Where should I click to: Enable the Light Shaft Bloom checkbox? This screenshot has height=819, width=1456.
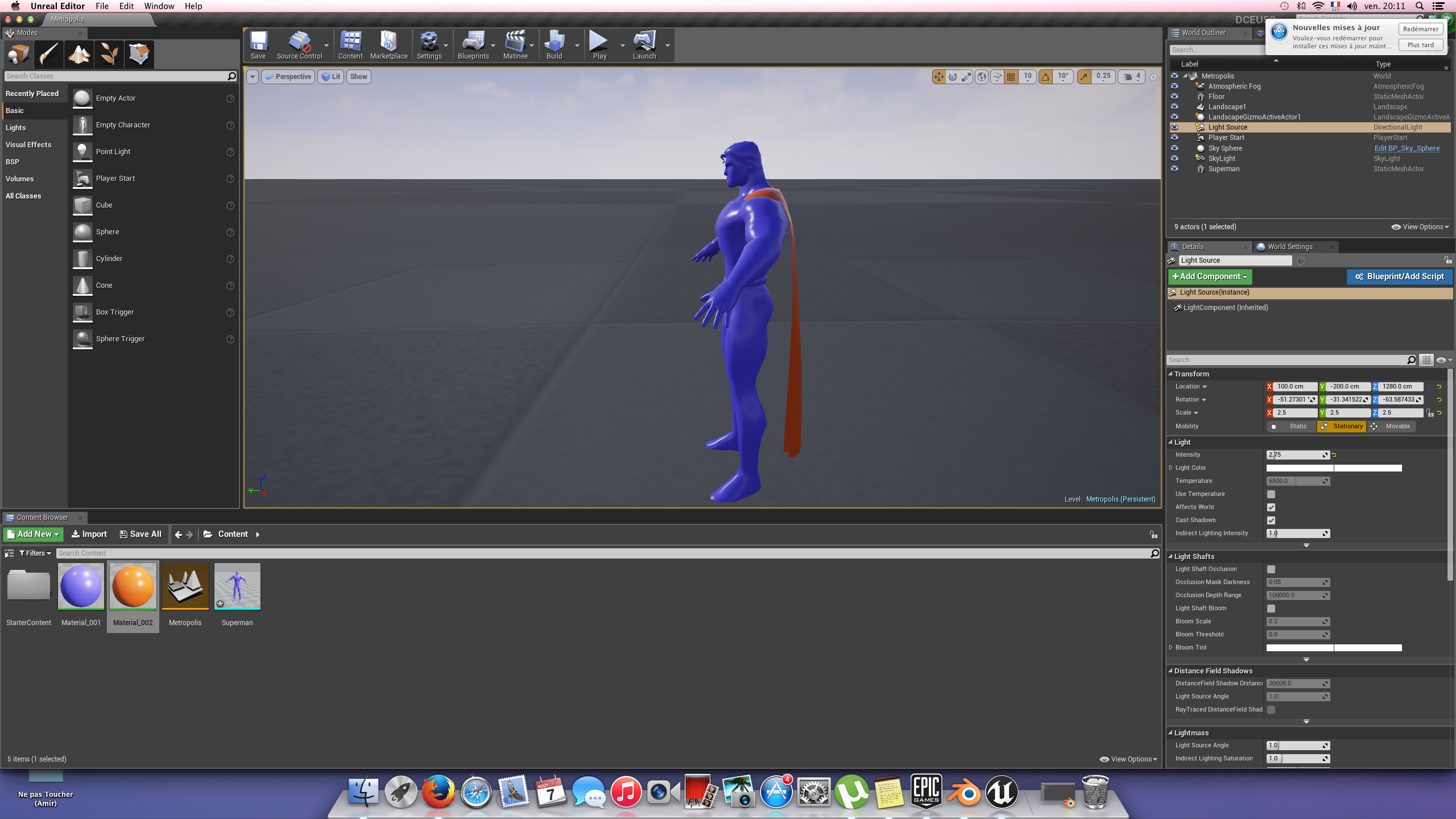tap(1271, 609)
